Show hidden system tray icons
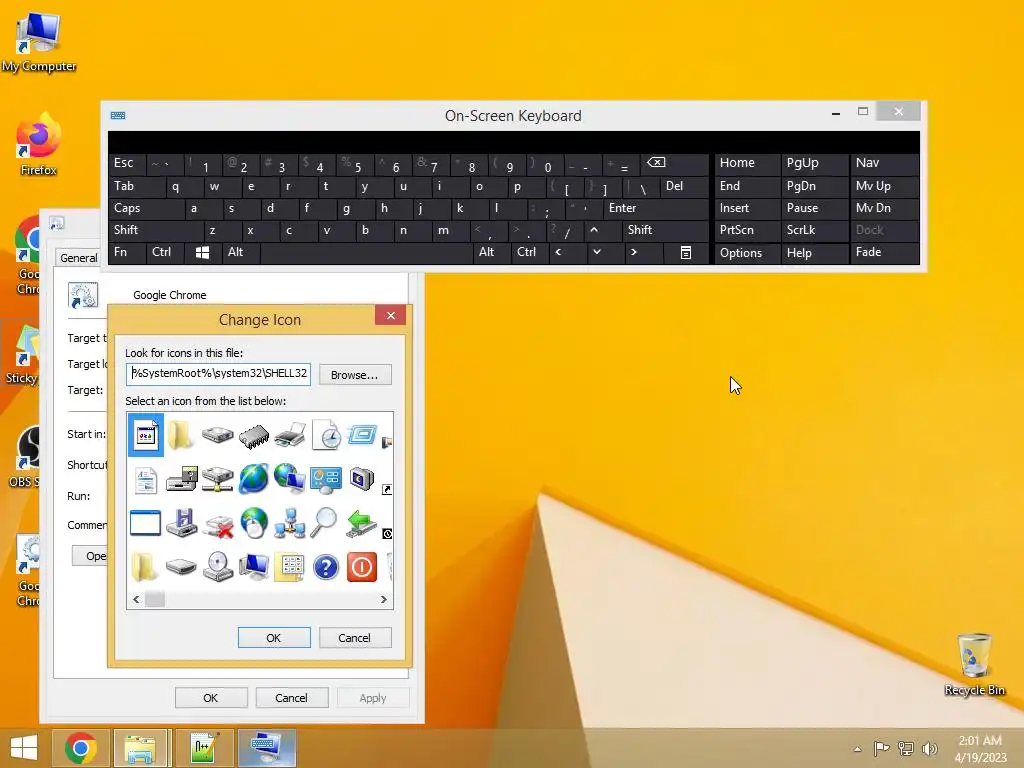This screenshot has width=1024, height=768. [x=857, y=749]
